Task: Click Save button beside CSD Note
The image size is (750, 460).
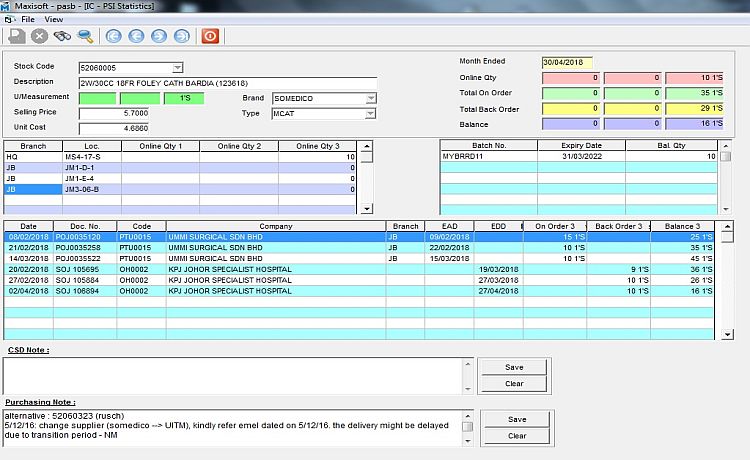Action: 513,368
